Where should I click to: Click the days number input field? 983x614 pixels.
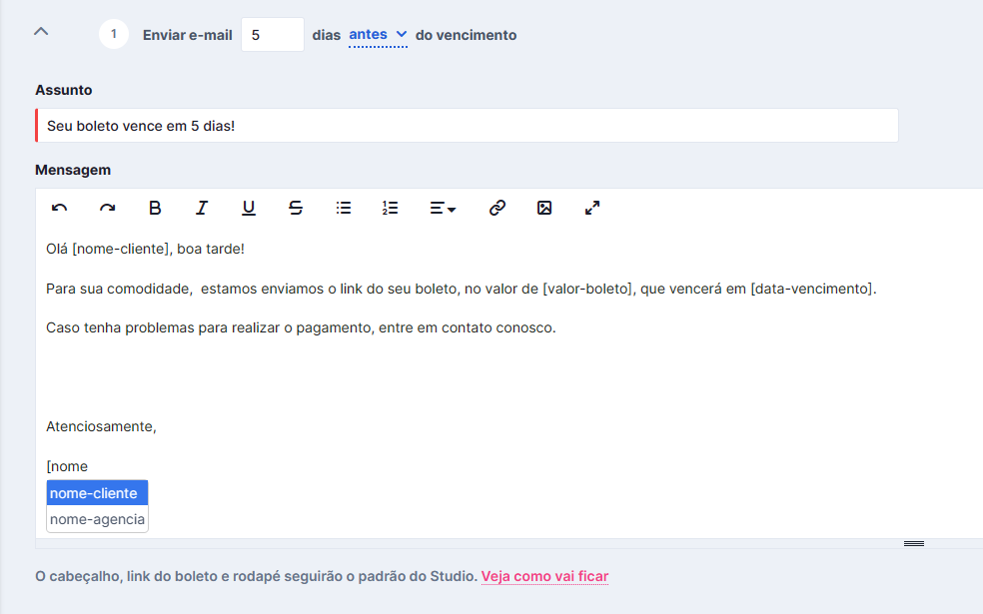[273, 35]
